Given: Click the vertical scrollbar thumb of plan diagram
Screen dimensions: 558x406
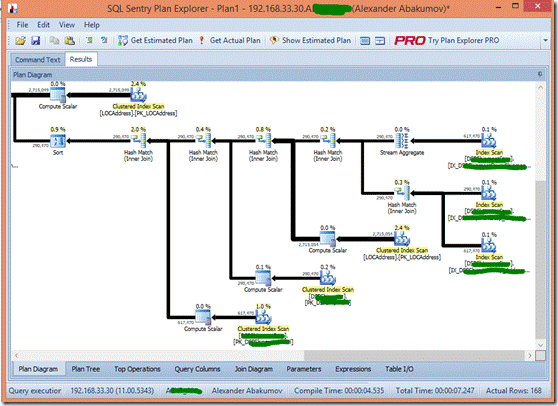Looking at the screenshot, I should (x=540, y=259).
